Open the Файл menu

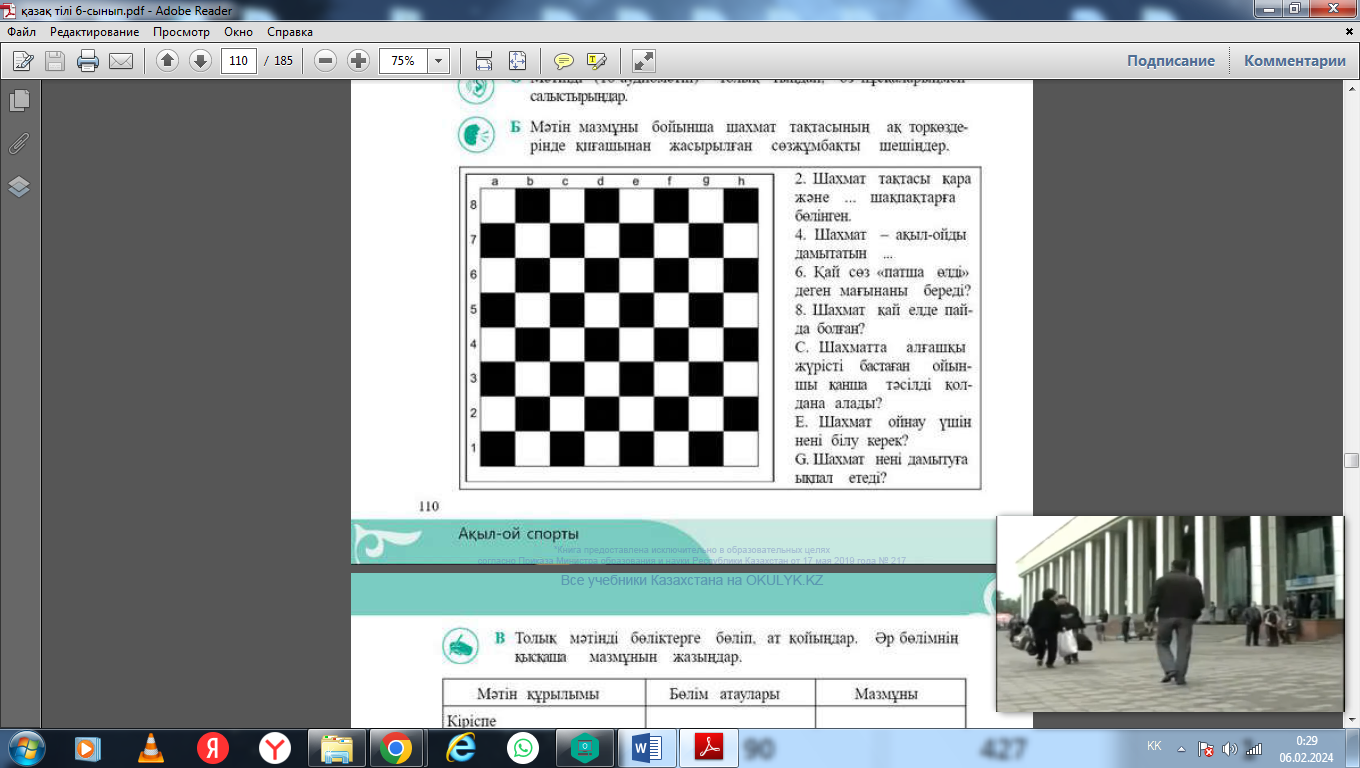point(21,32)
